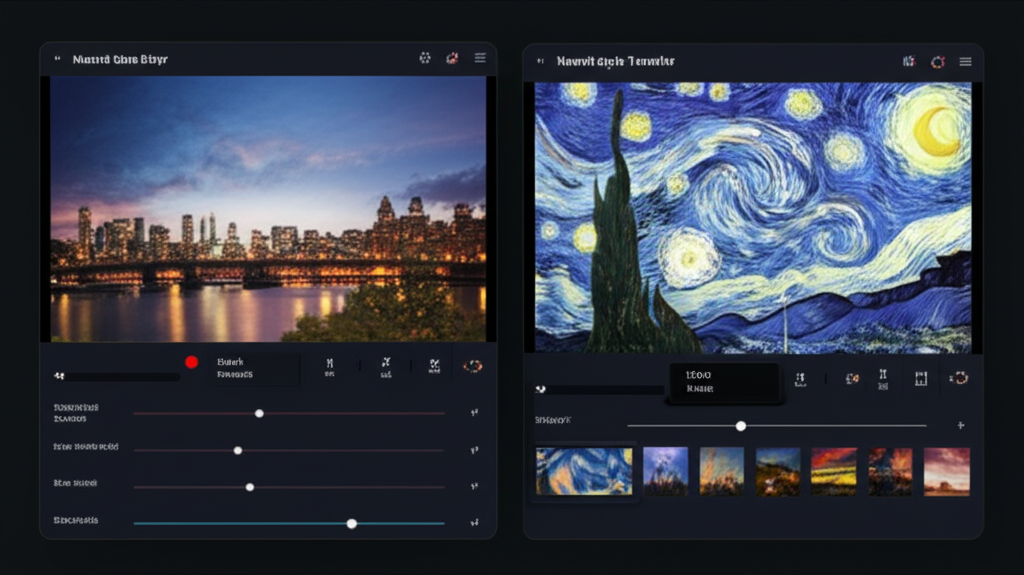Click the two-line label of first left slider
The image size is (1024, 575).
click(x=76, y=413)
